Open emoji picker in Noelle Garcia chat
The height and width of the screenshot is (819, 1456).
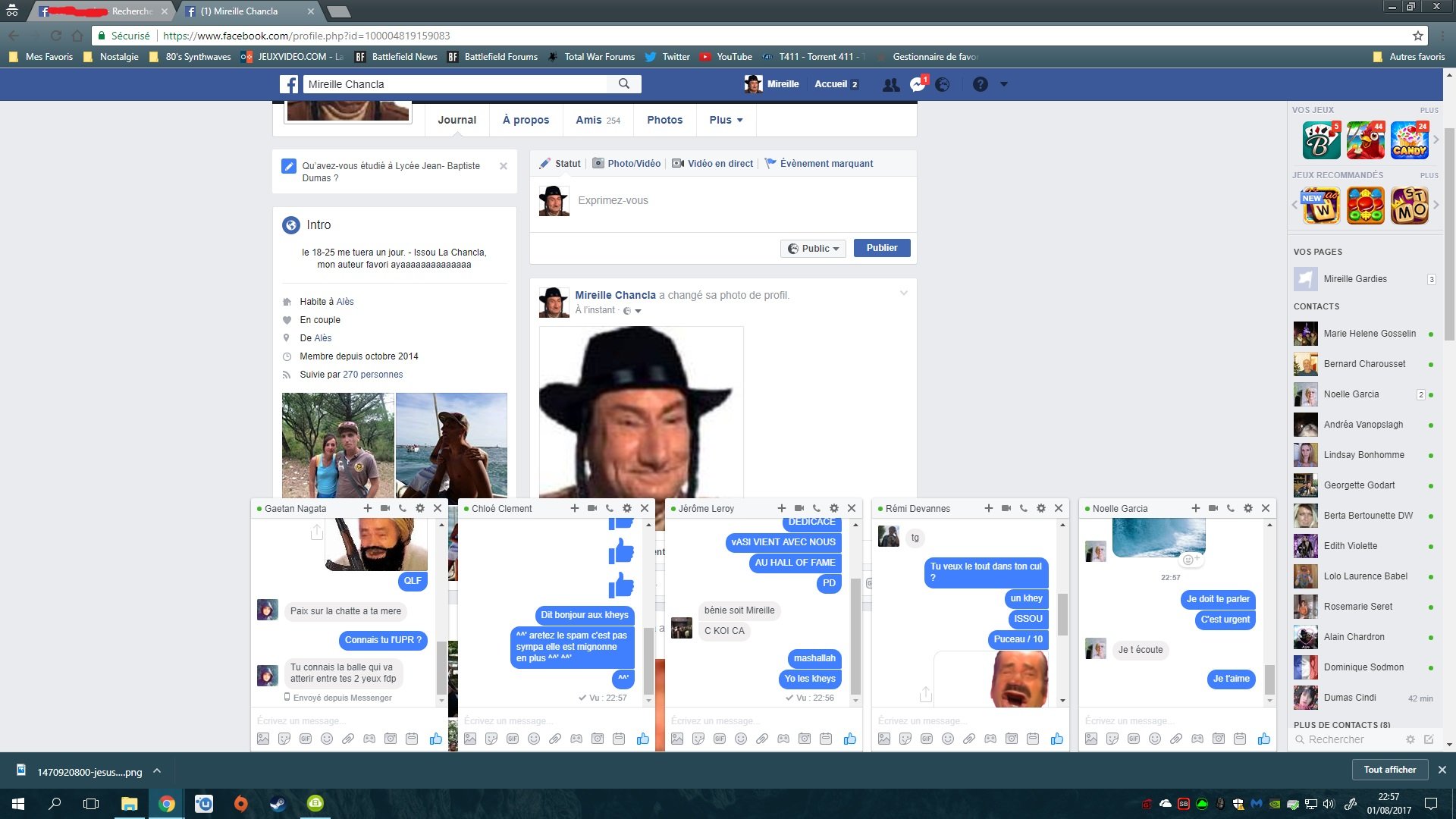[1155, 739]
